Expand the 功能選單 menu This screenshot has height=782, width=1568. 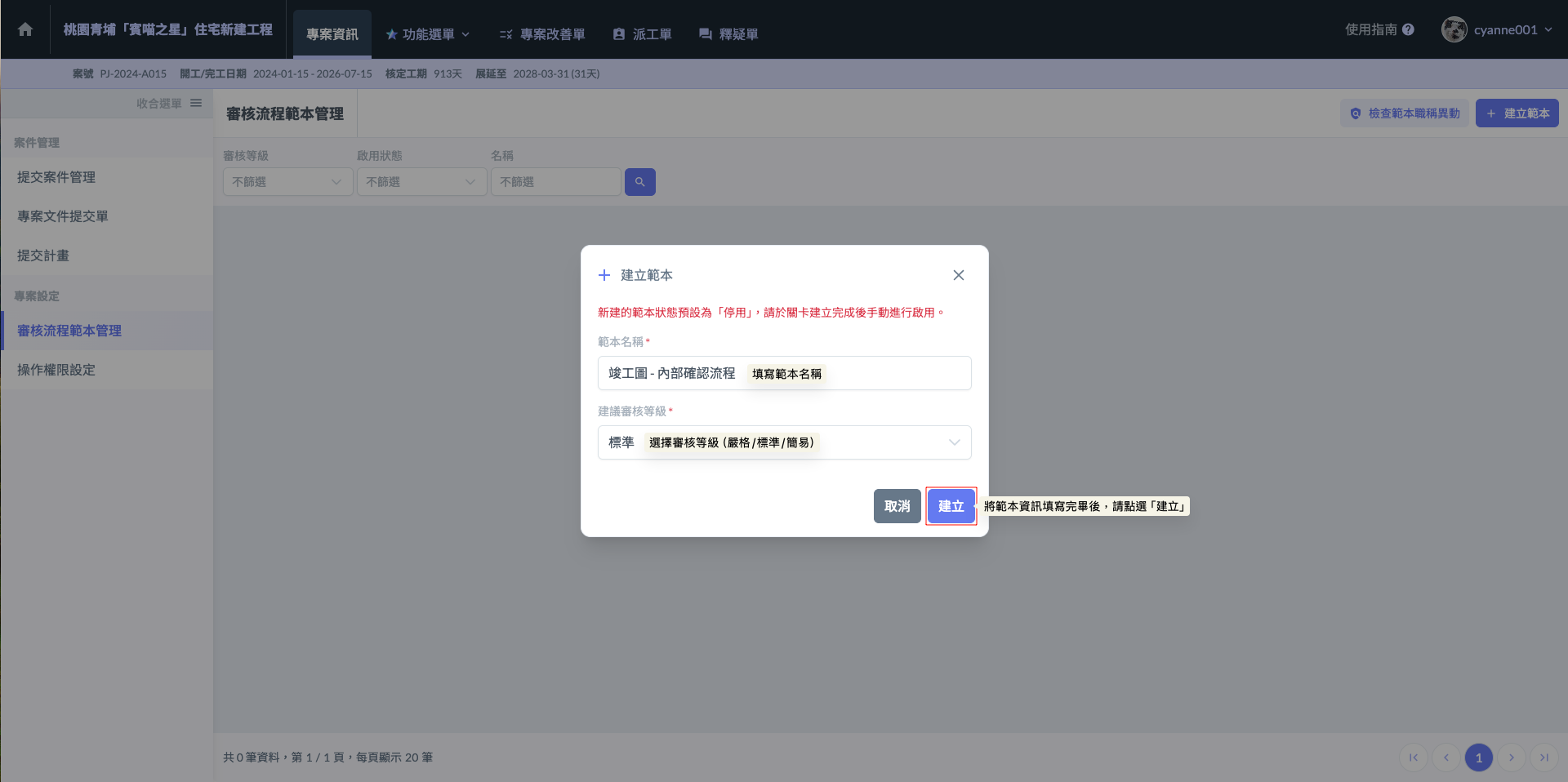pos(428,34)
